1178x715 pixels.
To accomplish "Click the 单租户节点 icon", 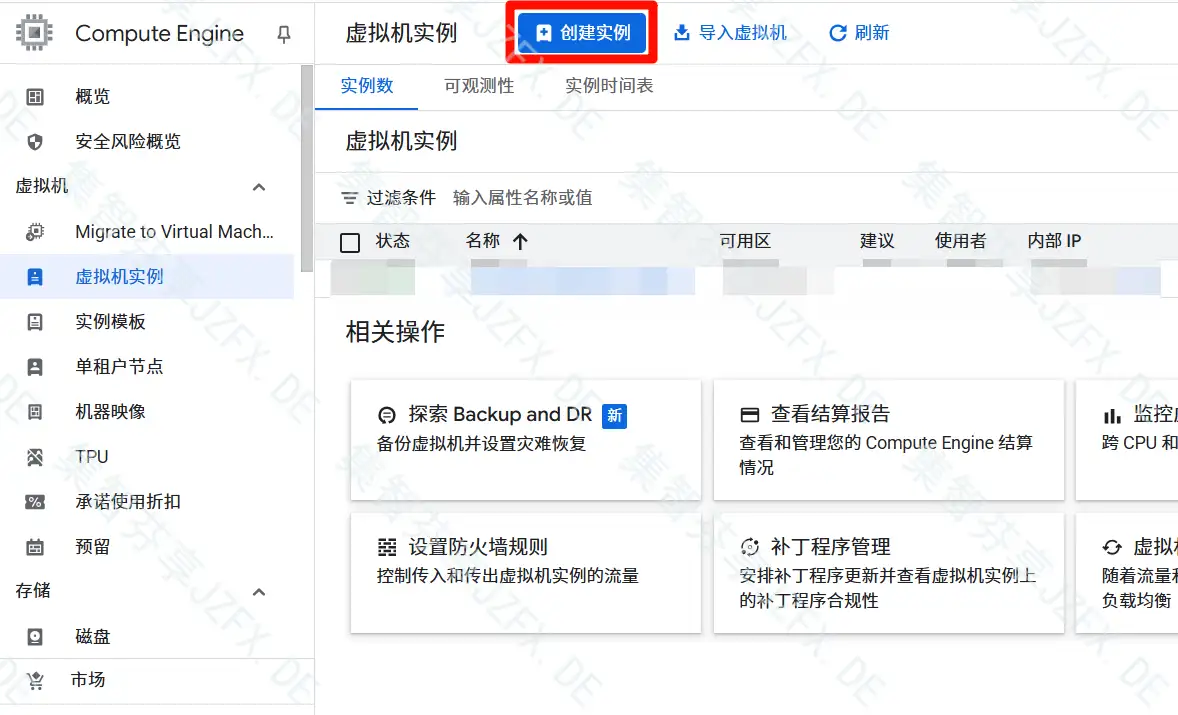I will coord(35,367).
